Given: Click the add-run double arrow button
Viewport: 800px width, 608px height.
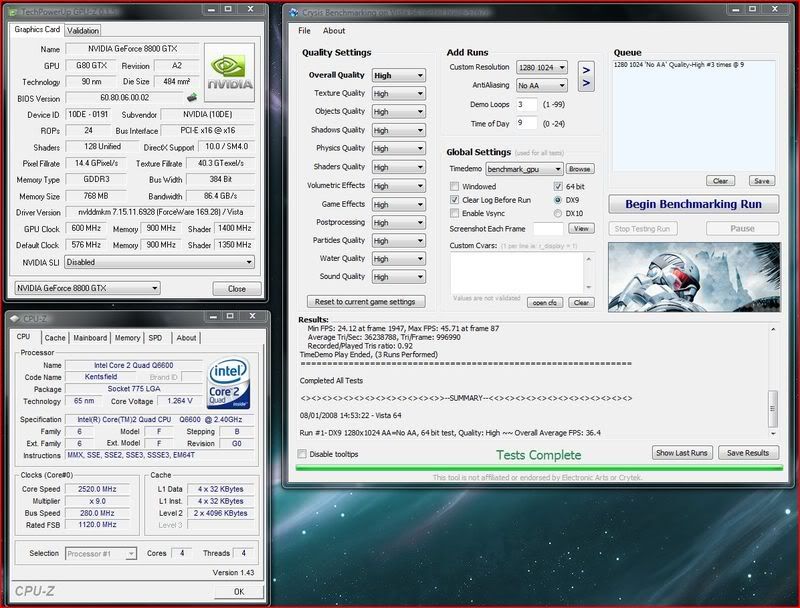Looking at the screenshot, I should tap(586, 77).
